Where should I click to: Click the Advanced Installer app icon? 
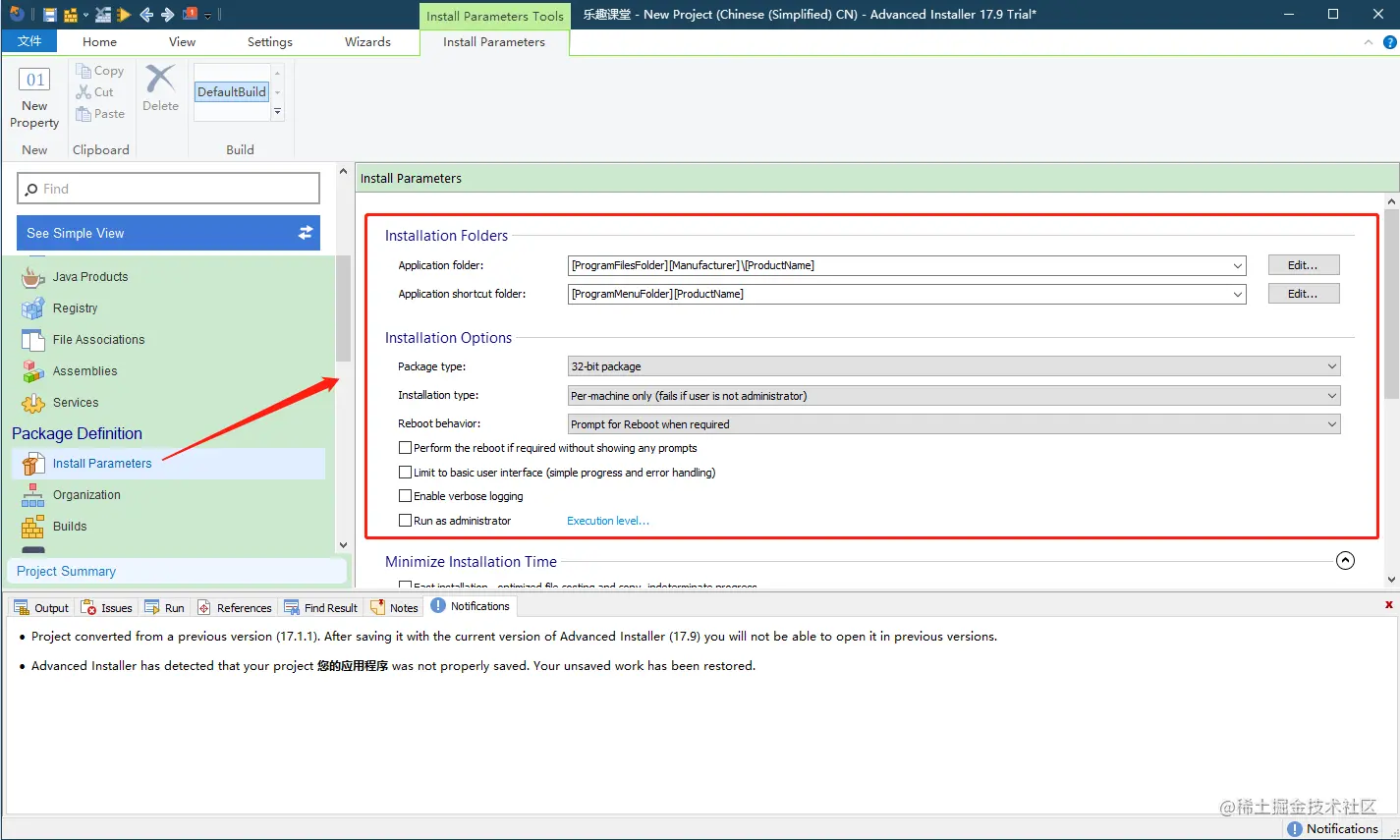pos(16,14)
